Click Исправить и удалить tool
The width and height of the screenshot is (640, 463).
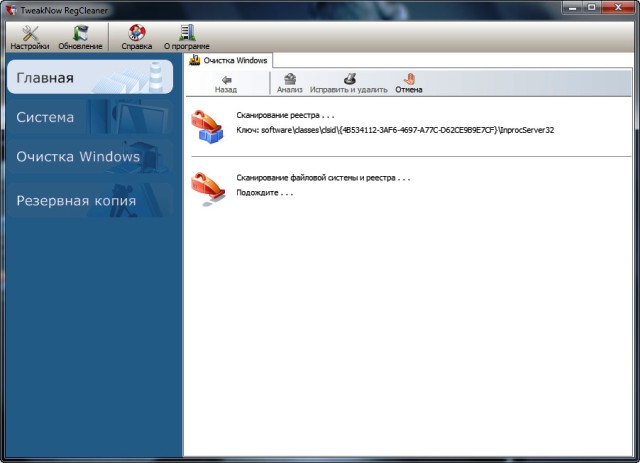pos(349,84)
